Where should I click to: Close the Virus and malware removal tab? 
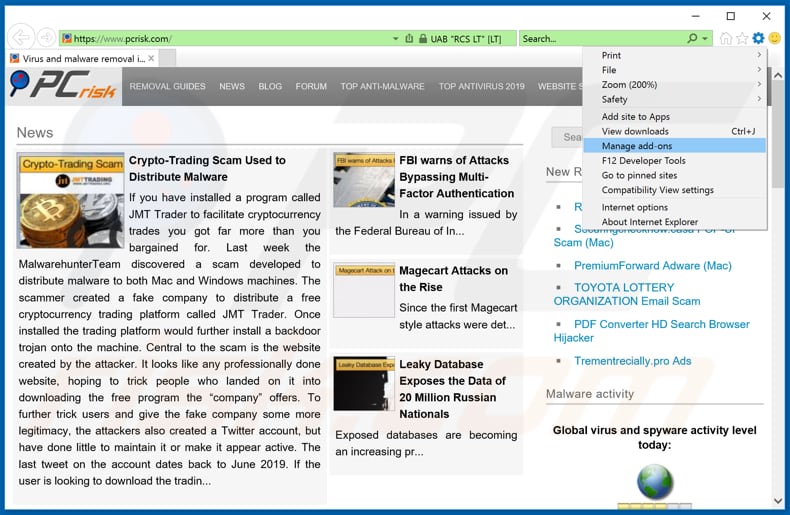[151, 58]
